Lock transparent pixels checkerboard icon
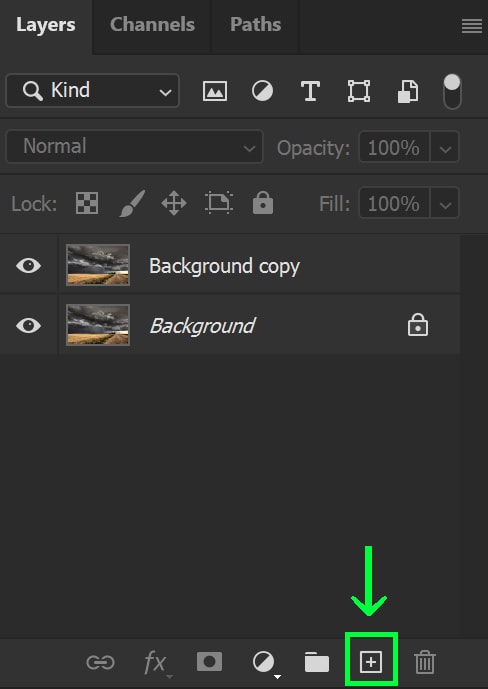Screen dimensions: 488x689 (87, 203)
